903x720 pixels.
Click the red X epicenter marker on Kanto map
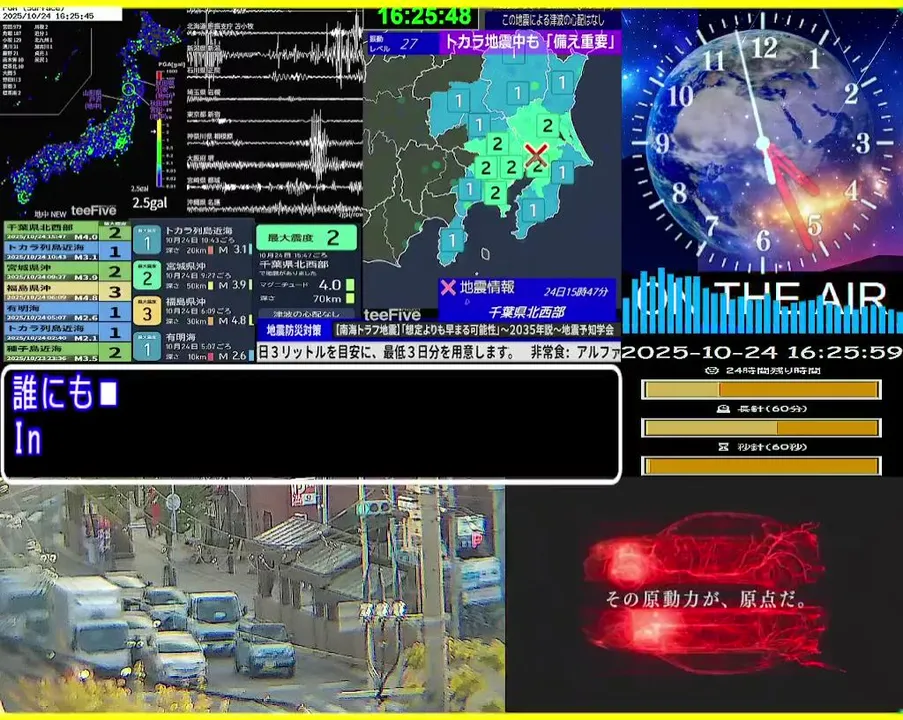click(x=536, y=155)
